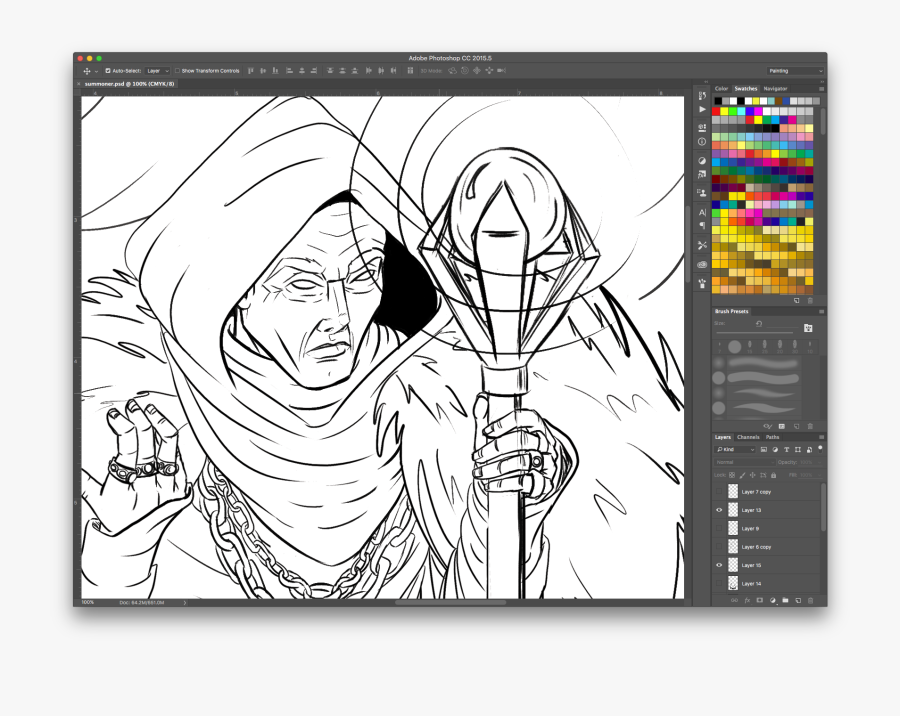Click the Add Layer Mask icon

(760, 600)
